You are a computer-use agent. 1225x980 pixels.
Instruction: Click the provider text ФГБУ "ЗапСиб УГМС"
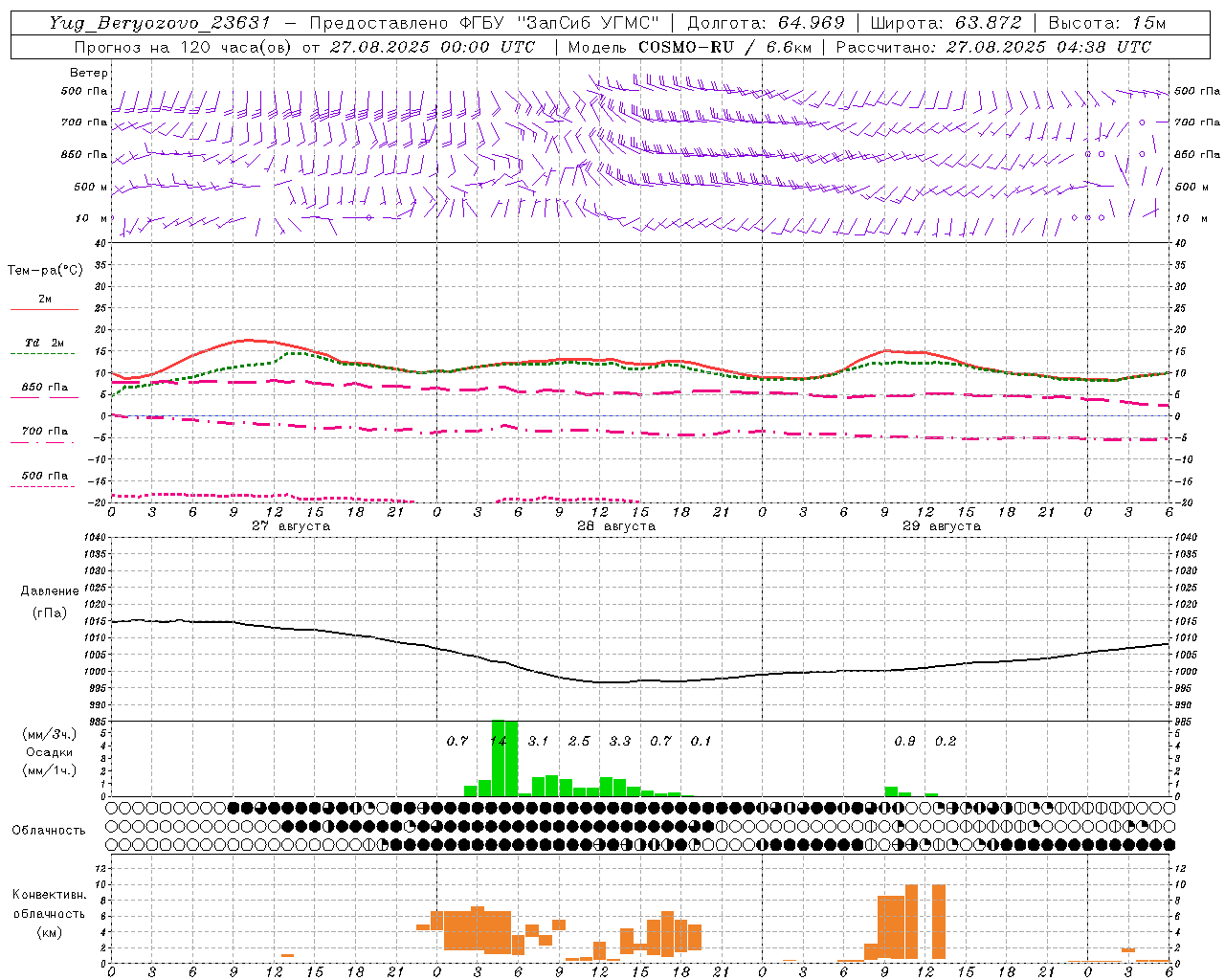coord(562,23)
